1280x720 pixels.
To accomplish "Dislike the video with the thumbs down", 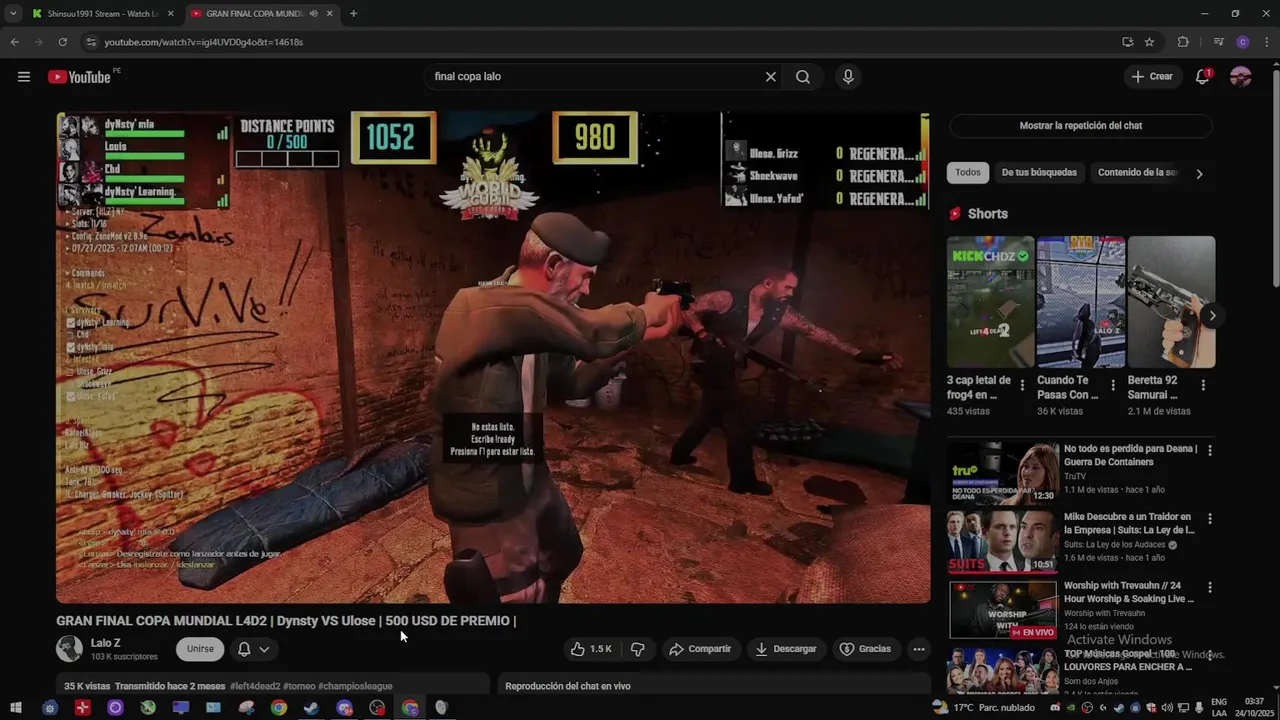I will (637, 649).
